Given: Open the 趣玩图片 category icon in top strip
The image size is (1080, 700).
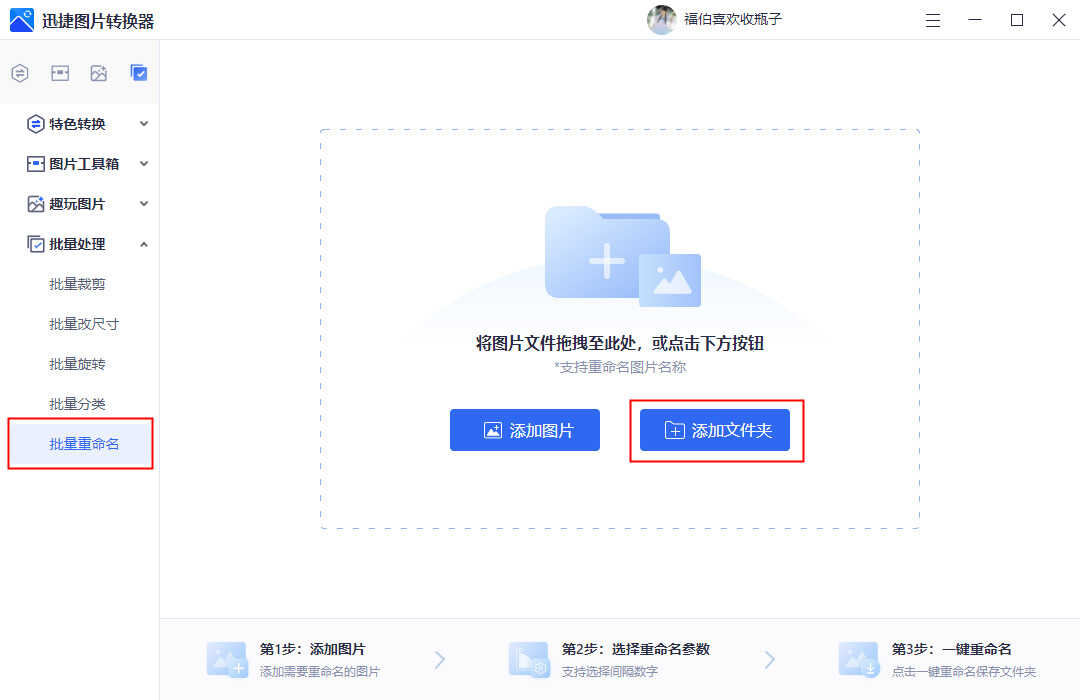Looking at the screenshot, I should point(98,73).
